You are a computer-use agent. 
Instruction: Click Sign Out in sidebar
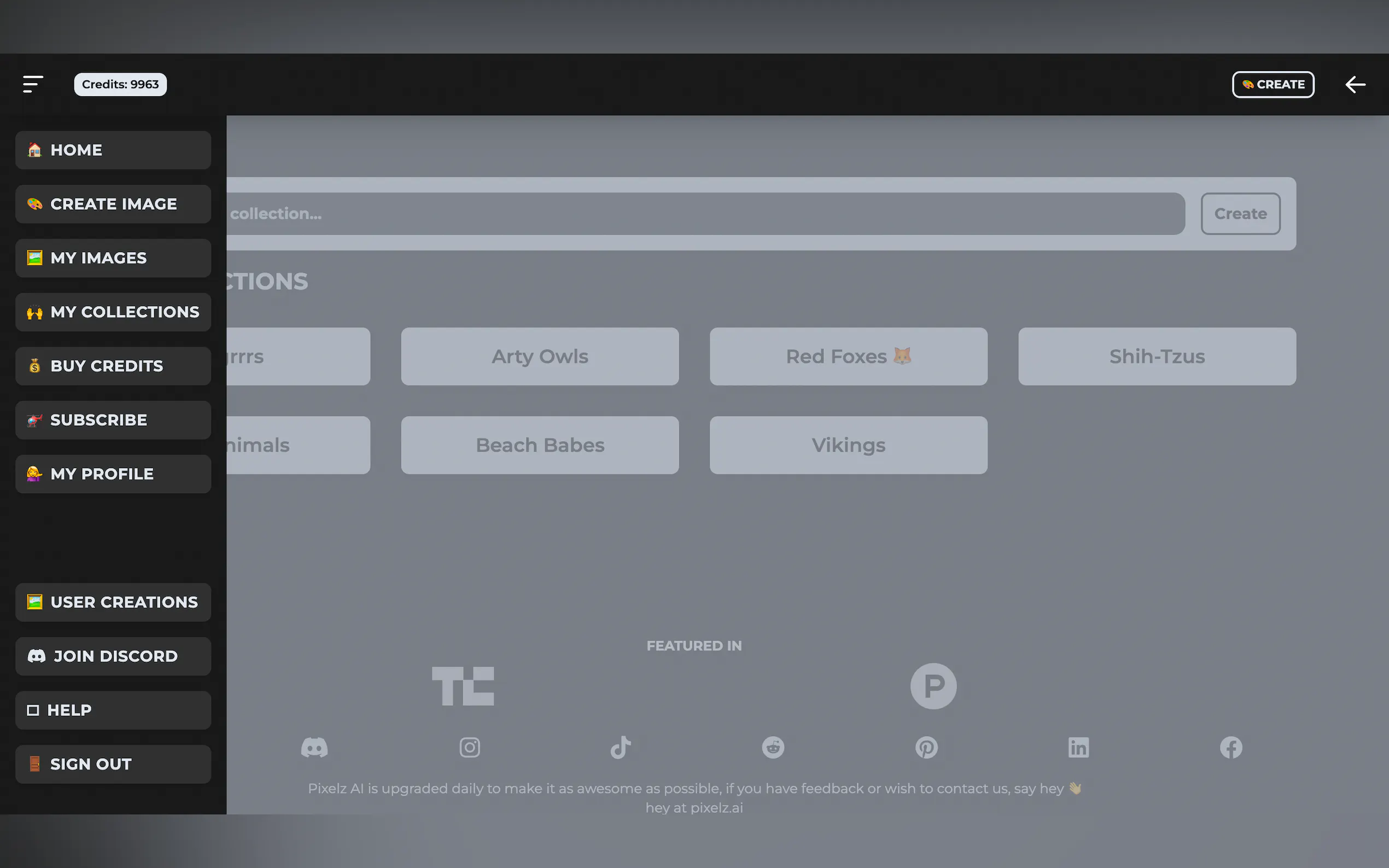tap(113, 764)
